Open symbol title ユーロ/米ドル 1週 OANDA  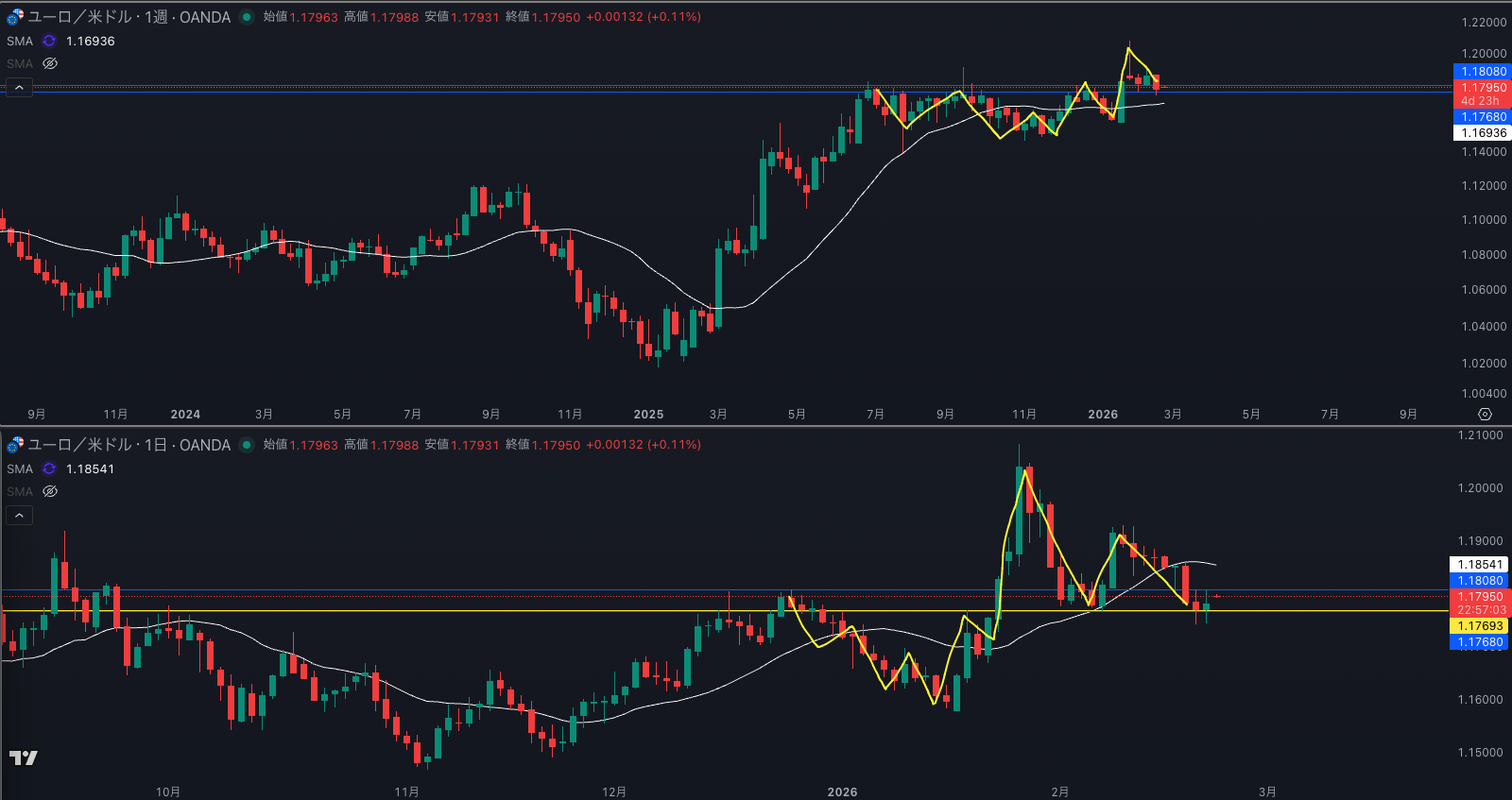tap(129, 17)
